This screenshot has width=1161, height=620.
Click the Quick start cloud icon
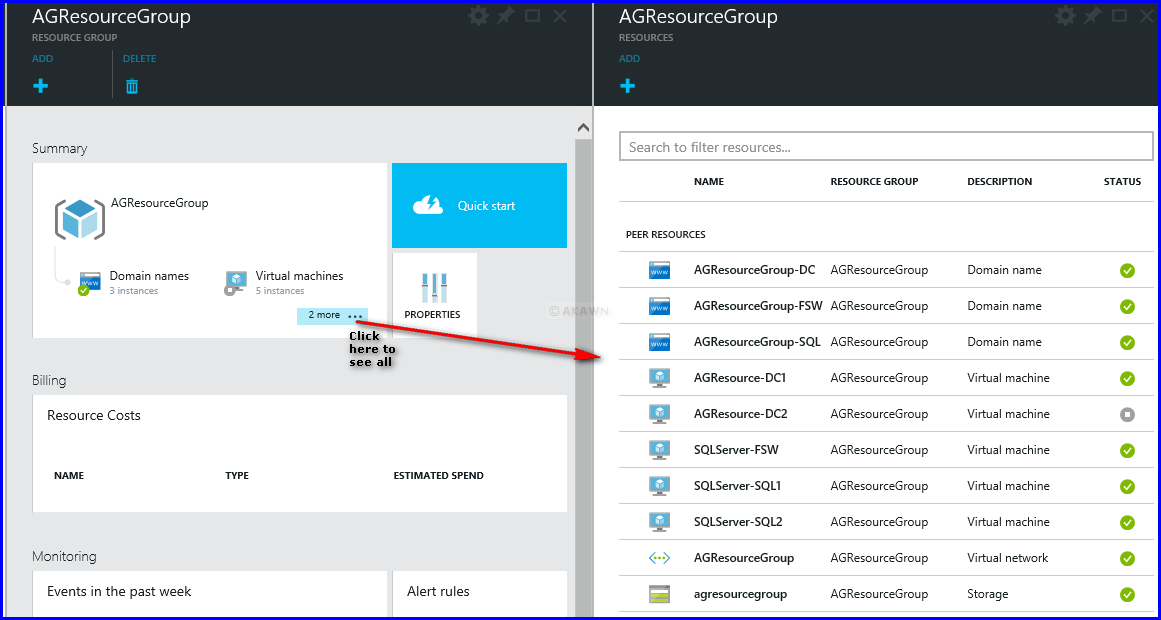click(x=429, y=205)
